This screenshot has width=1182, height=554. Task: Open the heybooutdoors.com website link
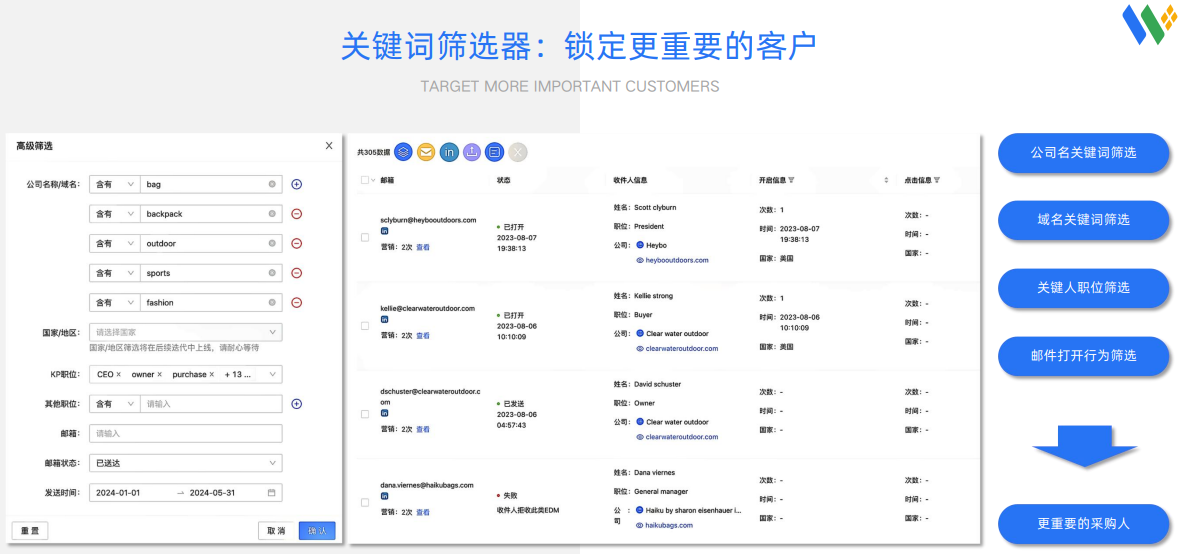click(677, 260)
